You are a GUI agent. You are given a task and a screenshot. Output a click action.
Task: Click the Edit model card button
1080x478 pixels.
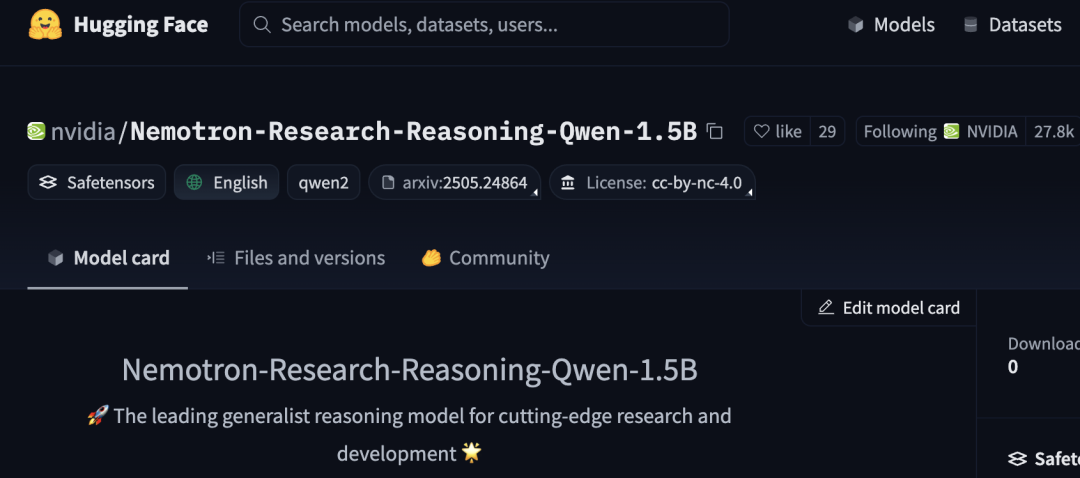pos(889,308)
